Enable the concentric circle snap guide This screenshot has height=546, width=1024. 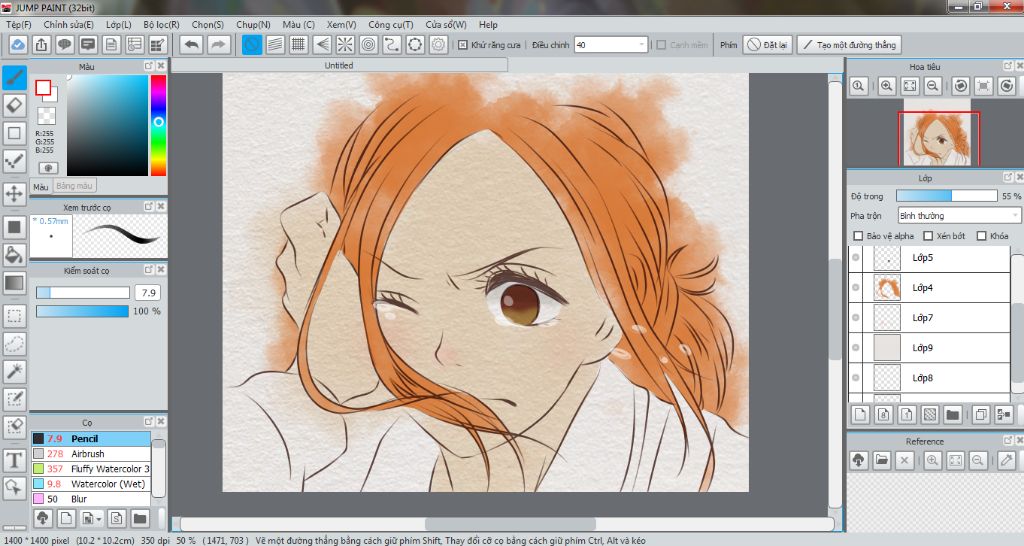(x=369, y=44)
